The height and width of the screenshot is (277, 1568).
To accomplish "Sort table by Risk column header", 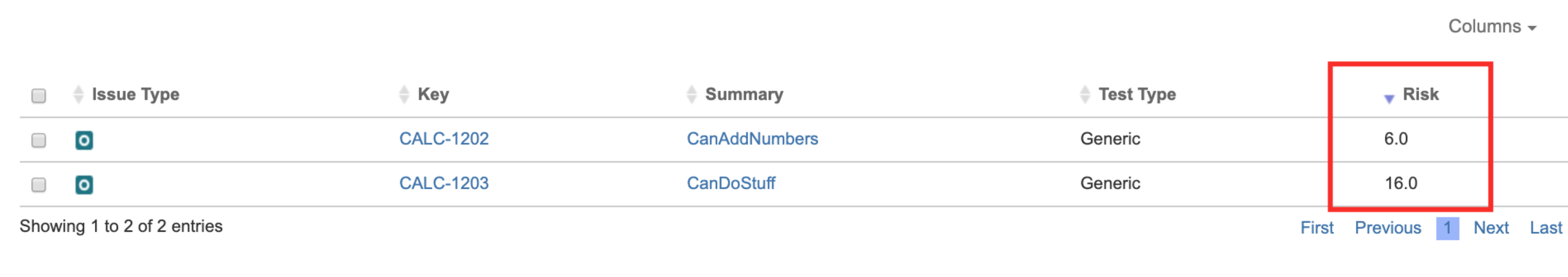I will click(1421, 94).
